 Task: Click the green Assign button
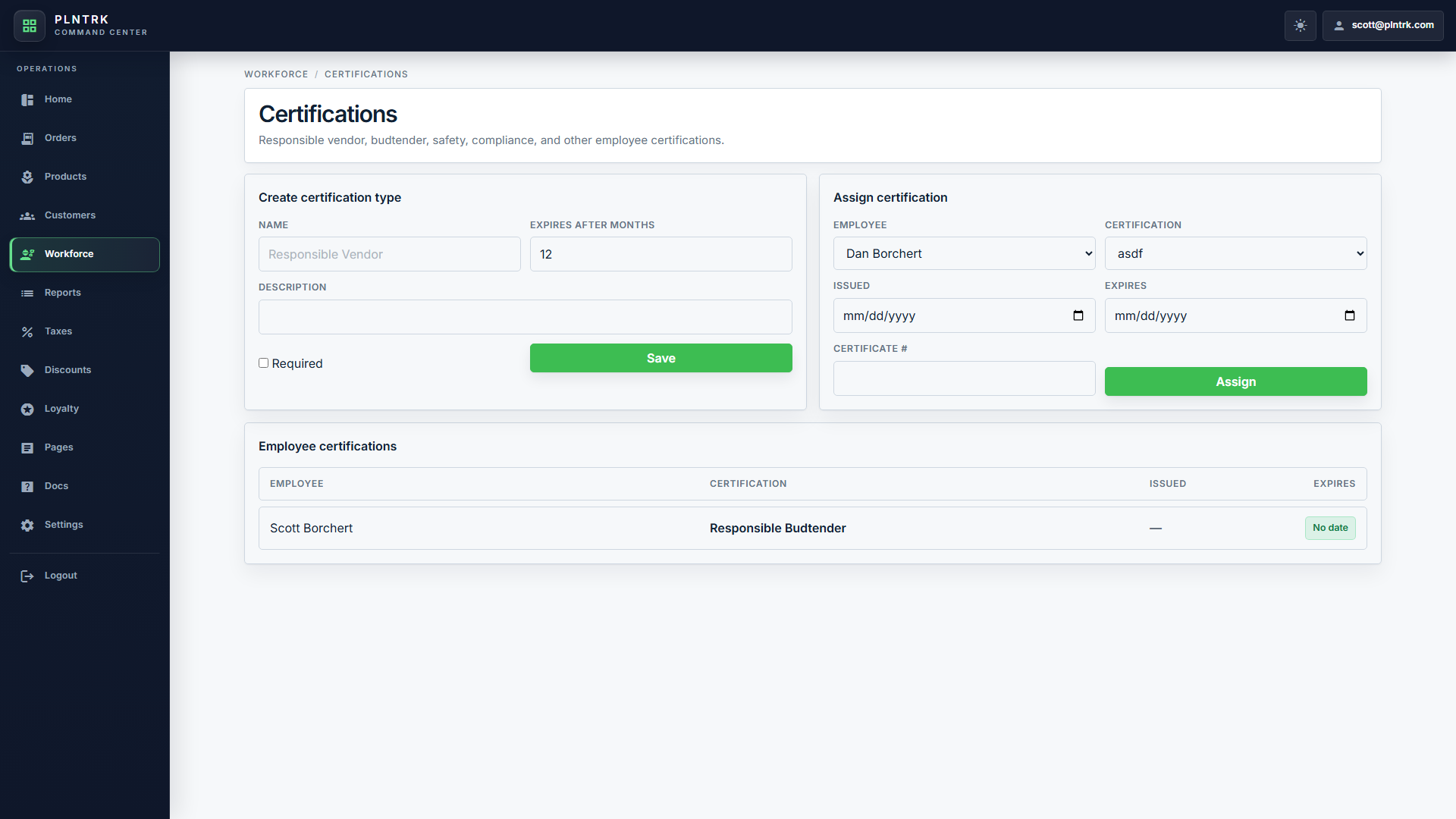pos(1235,381)
